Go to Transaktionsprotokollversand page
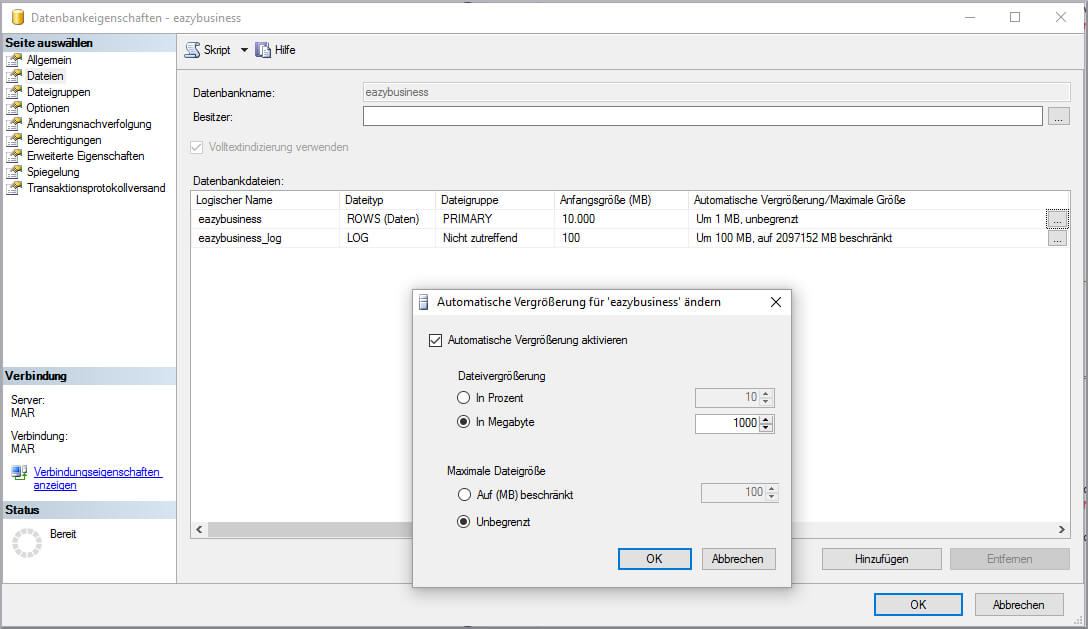The height and width of the screenshot is (629, 1088). coord(96,188)
